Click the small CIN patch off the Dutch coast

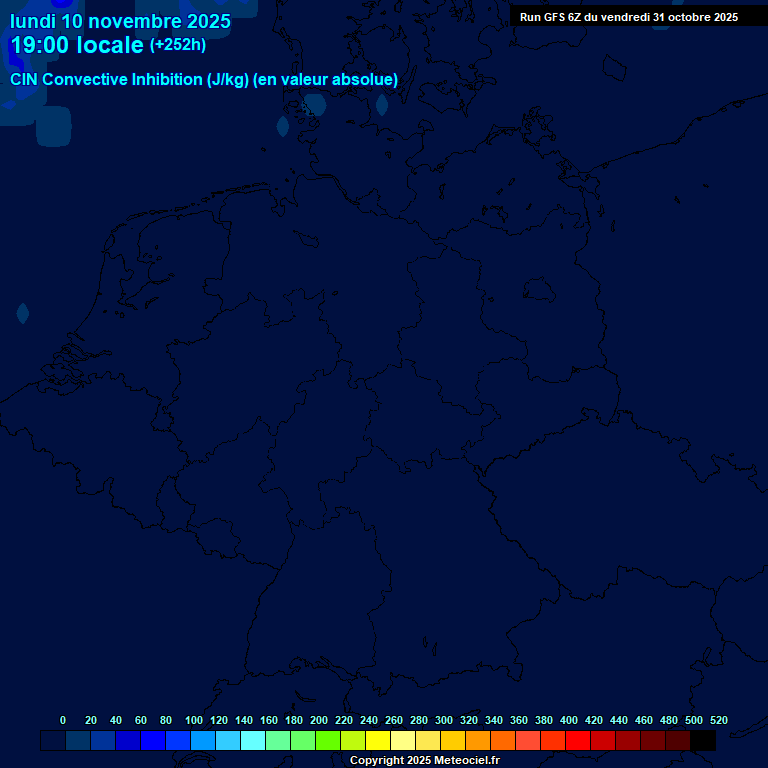[23, 313]
